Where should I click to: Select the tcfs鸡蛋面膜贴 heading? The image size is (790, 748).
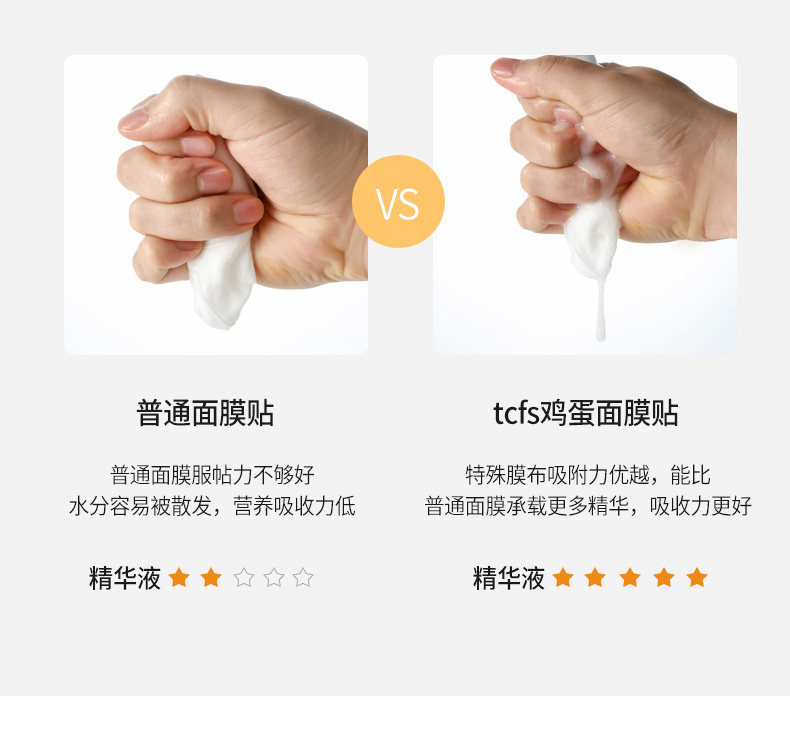(585, 413)
